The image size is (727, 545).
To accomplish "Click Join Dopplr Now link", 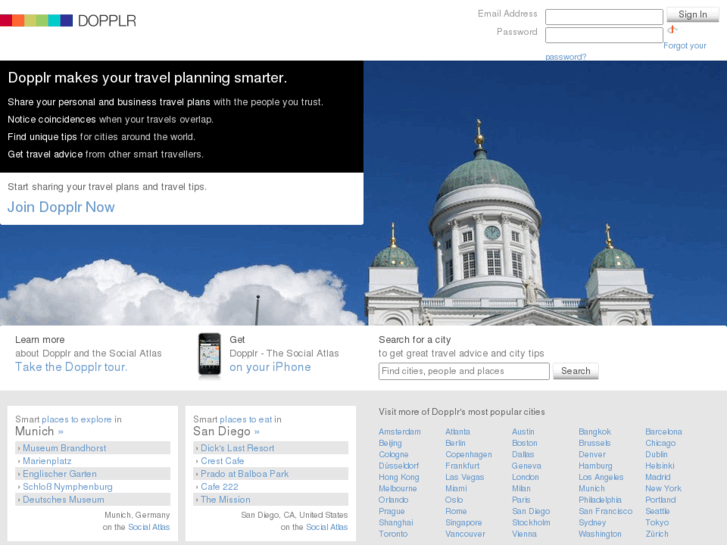I will pos(61,207).
